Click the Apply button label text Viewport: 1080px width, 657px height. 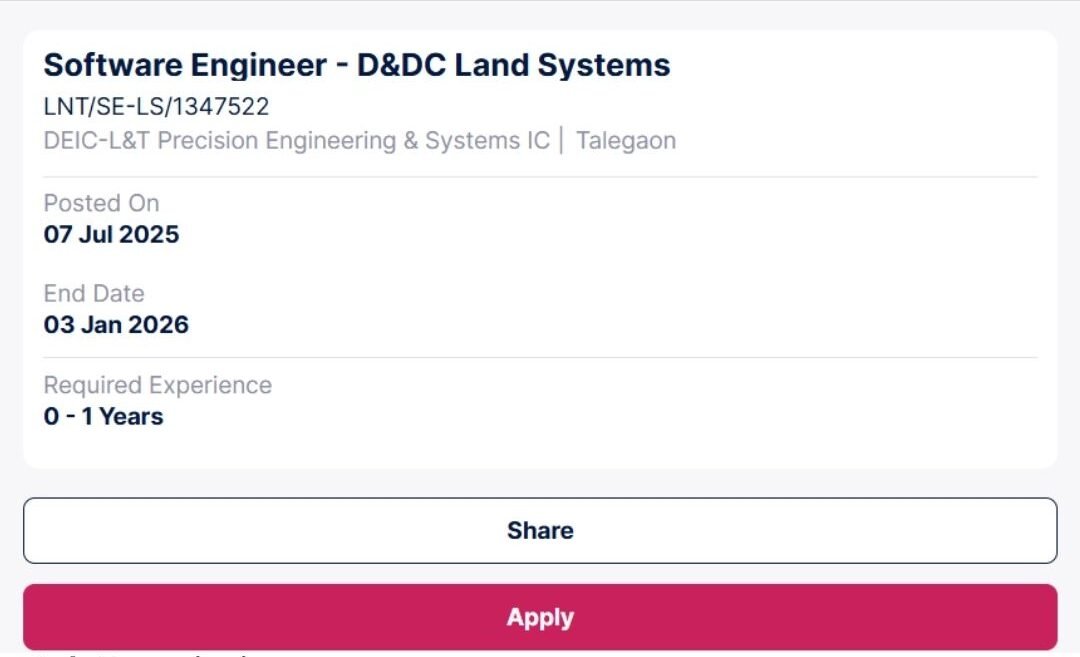click(540, 617)
